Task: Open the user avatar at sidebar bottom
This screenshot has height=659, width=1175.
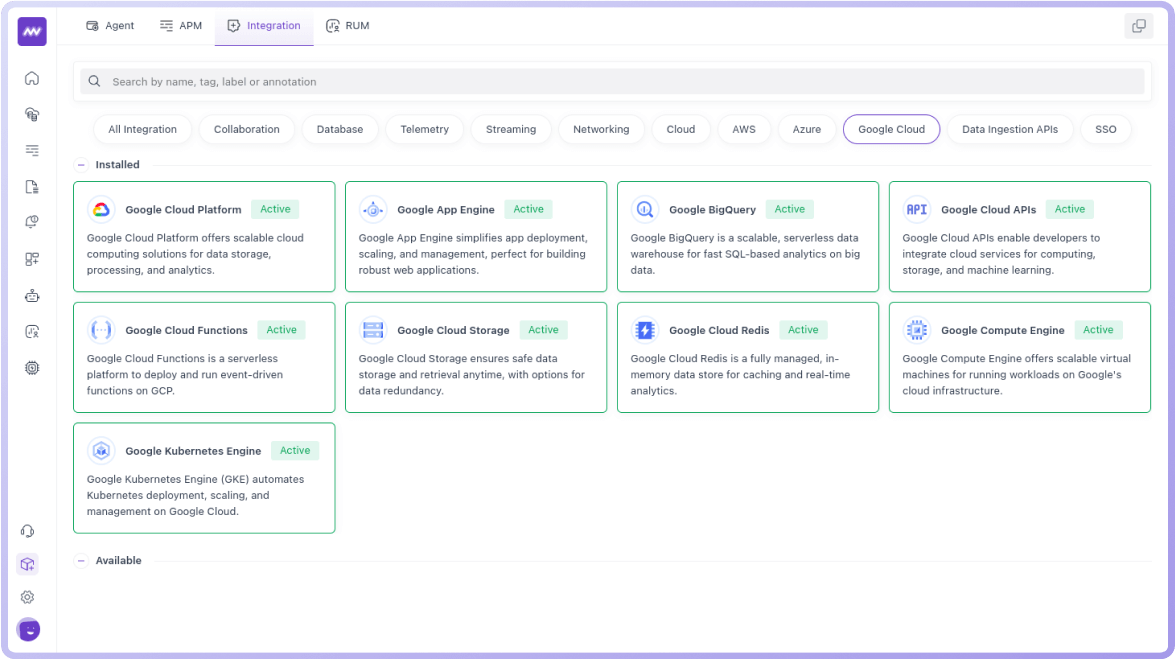Action: (x=28, y=630)
